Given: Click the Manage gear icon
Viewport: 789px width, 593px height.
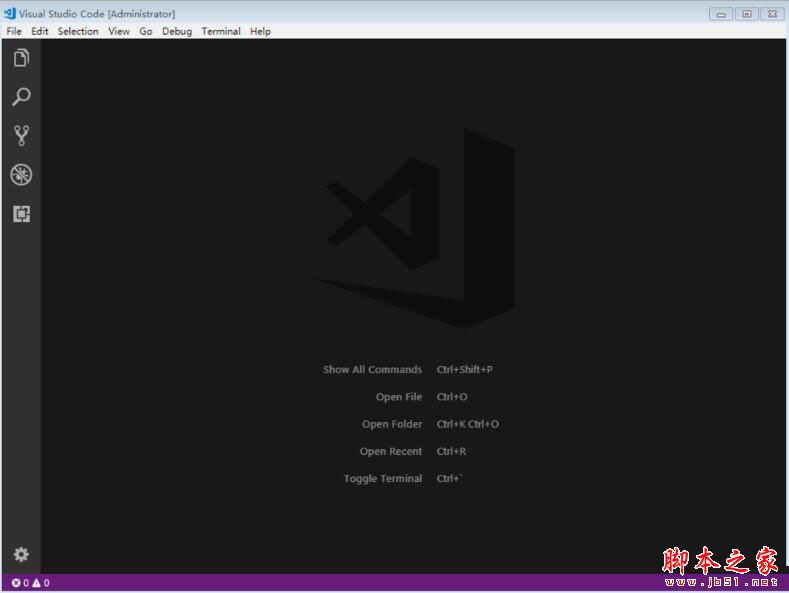Looking at the screenshot, I should pos(21,554).
